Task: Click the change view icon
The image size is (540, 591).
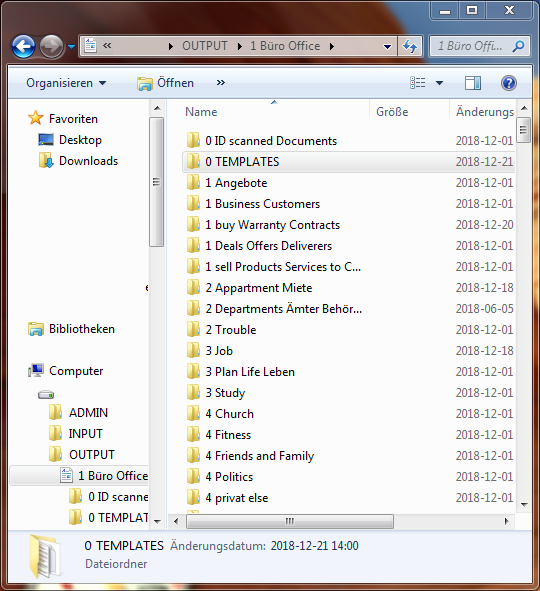Action: click(x=418, y=83)
